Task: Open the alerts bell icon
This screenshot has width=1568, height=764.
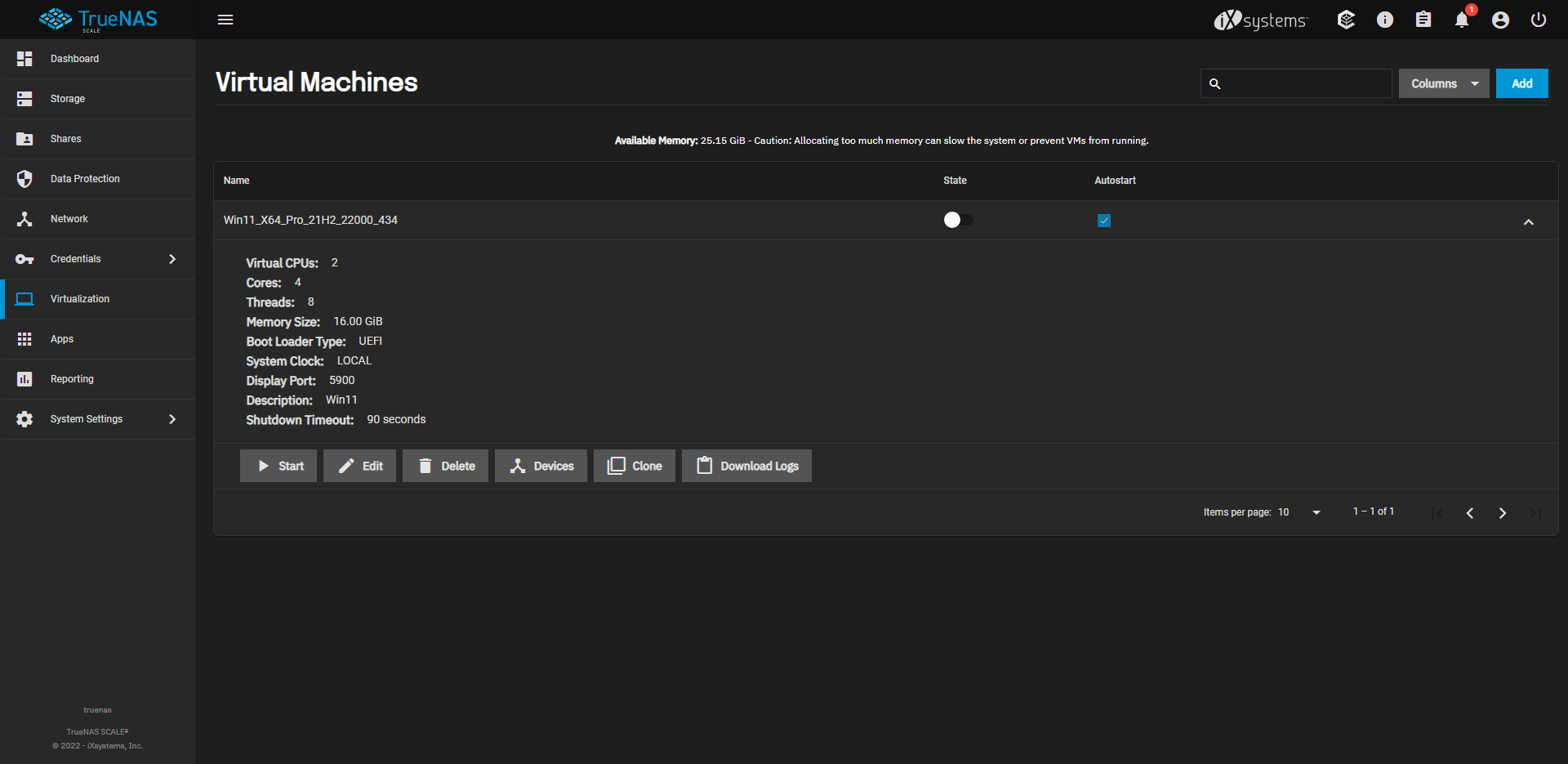Action: click(1462, 20)
